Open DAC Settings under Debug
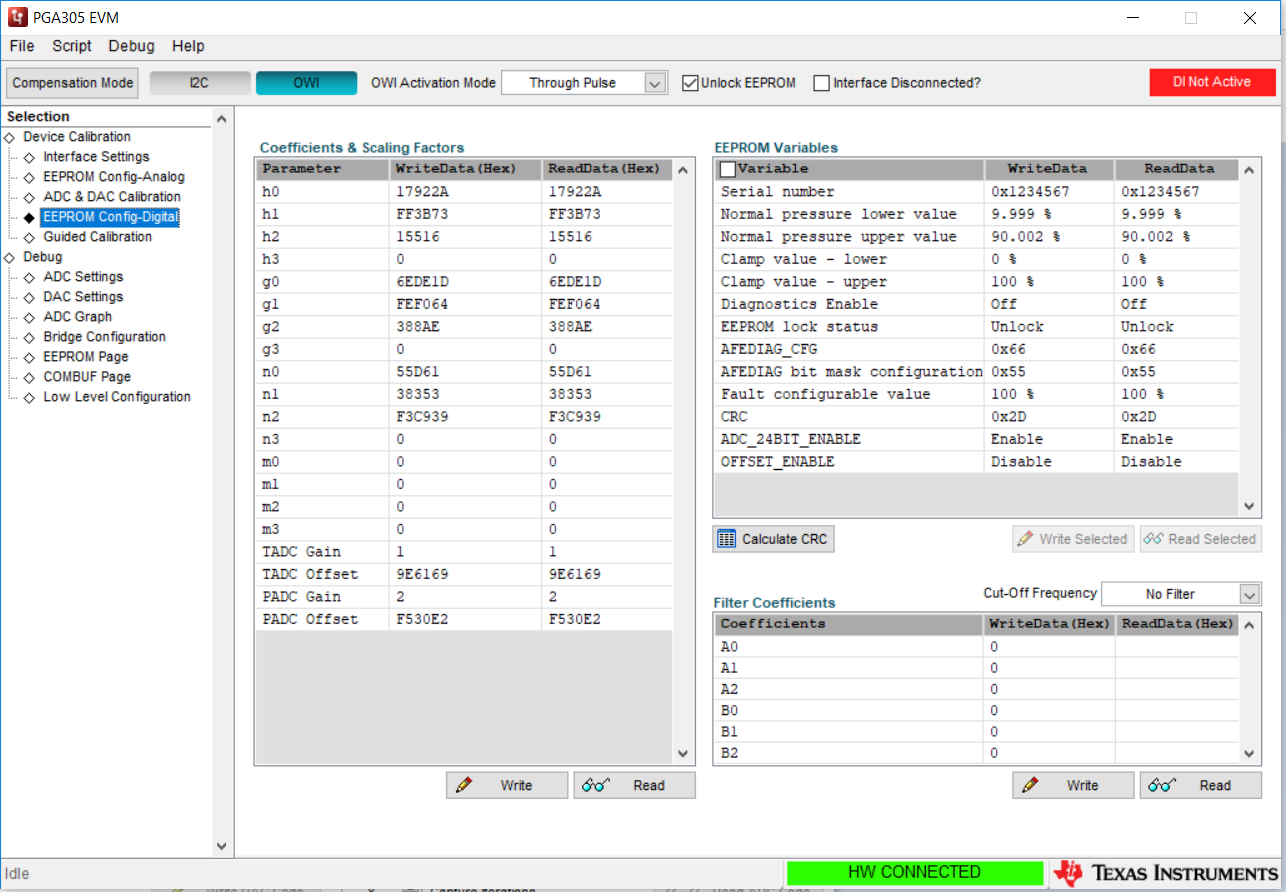The image size is (1286, 892). 83,297
